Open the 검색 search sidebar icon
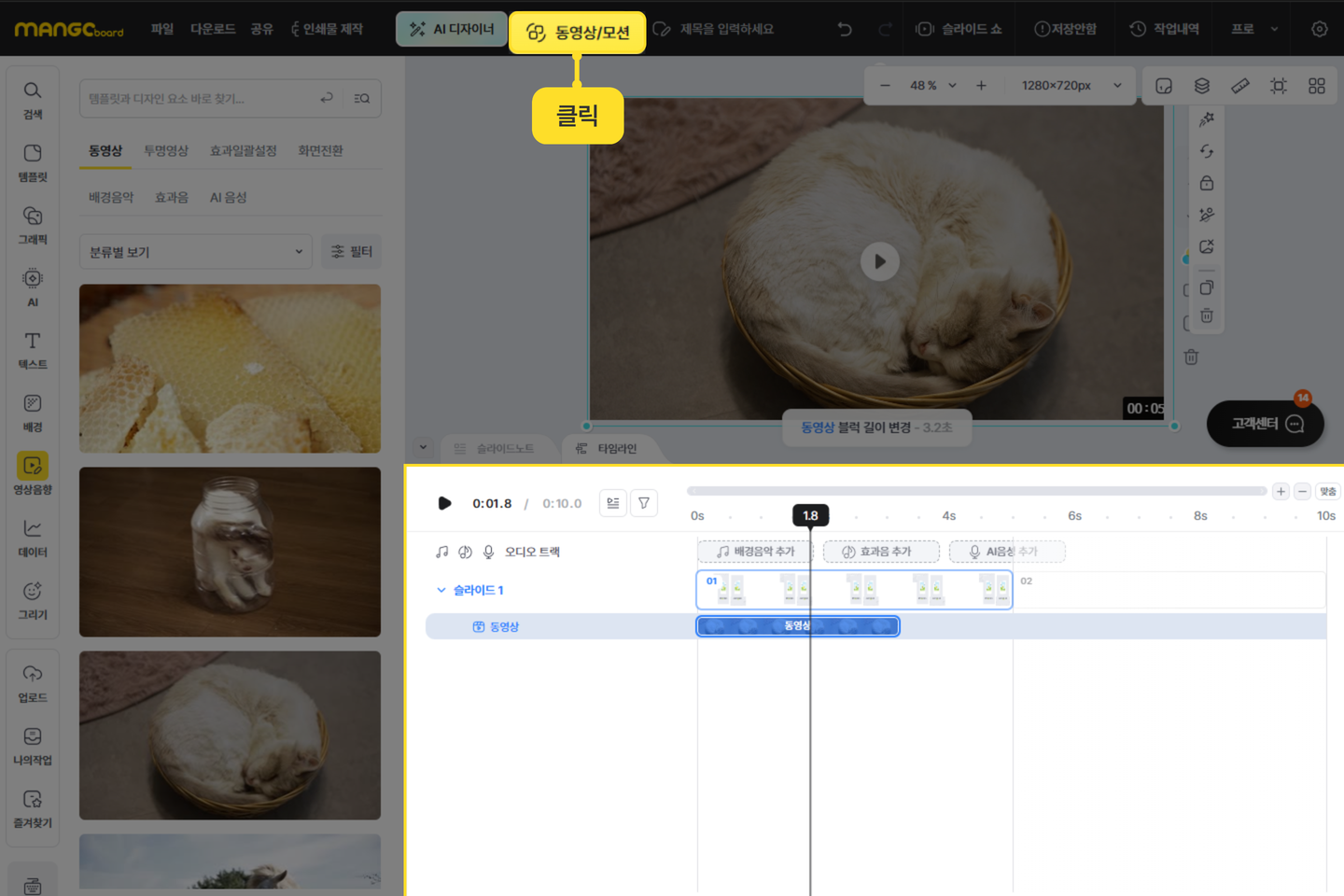Image resolution: width=1344 pixels, height=896 pixels. 33,99
